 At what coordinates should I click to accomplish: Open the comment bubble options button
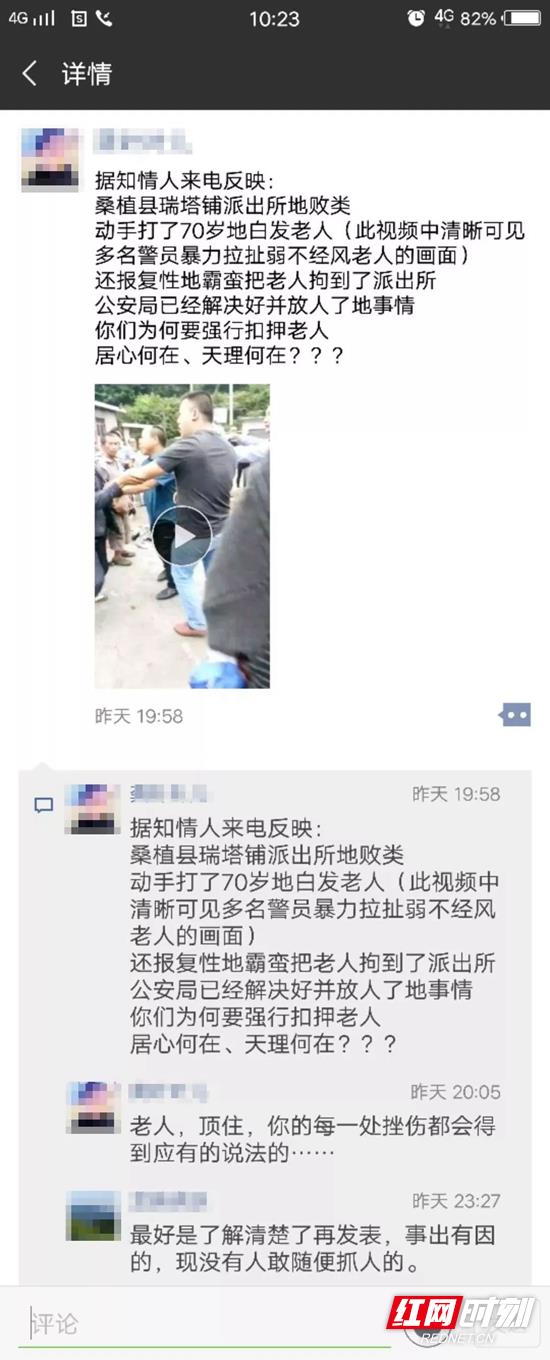click(x=516, y=715)
